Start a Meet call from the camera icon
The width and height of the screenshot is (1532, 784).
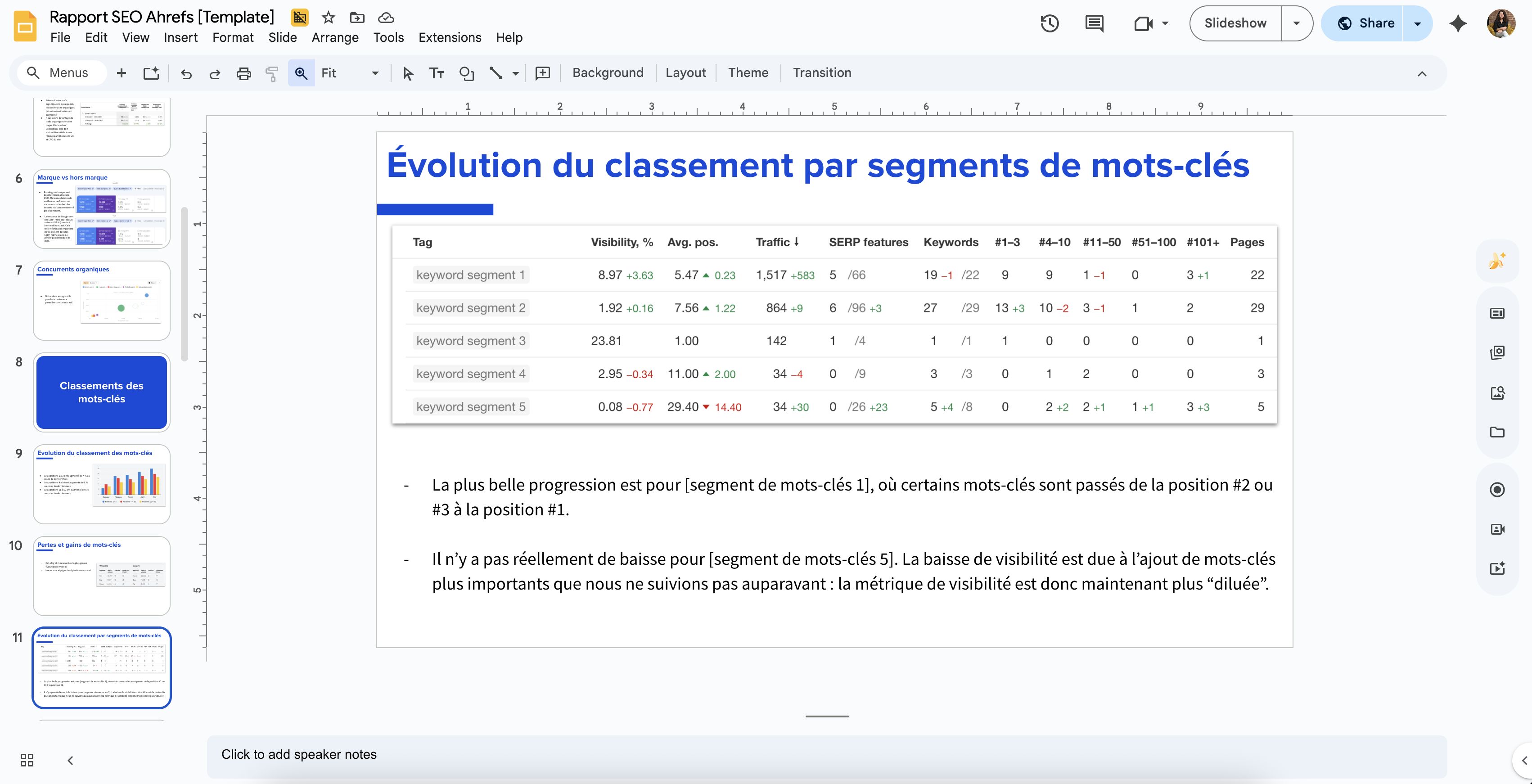[1142, 24]
